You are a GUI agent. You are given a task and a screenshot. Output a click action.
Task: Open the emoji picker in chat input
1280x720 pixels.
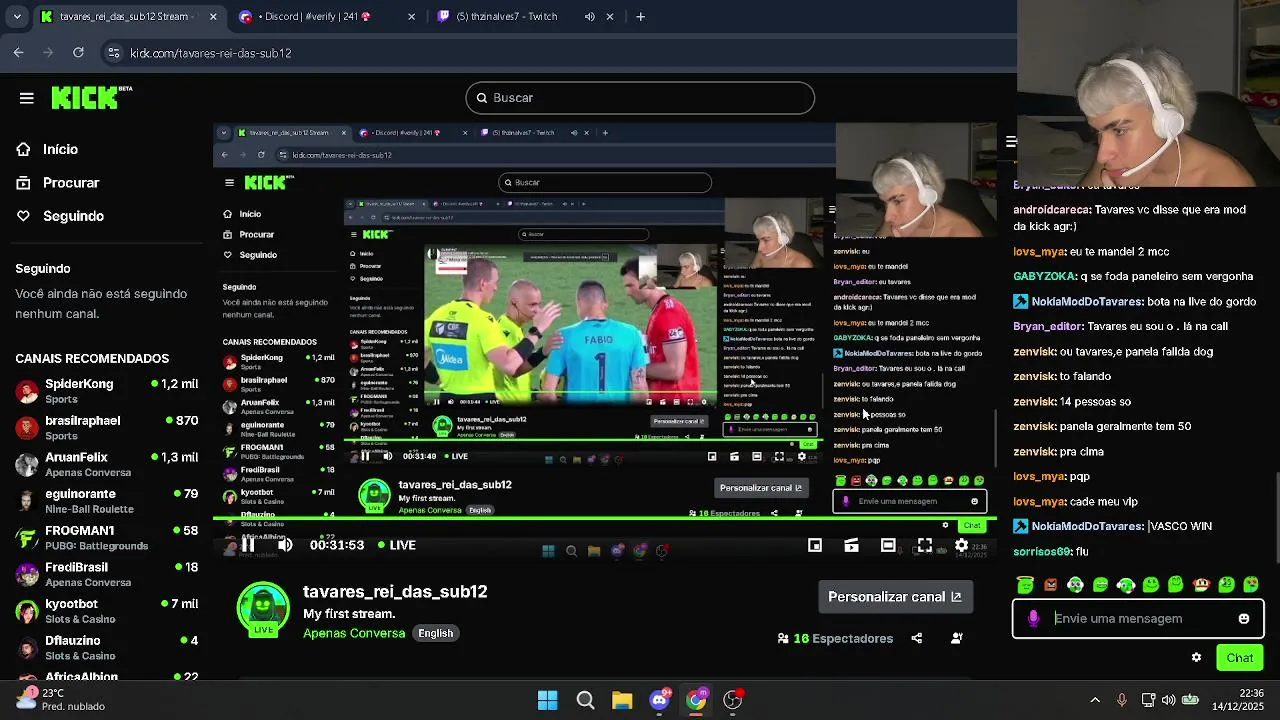1244,619
